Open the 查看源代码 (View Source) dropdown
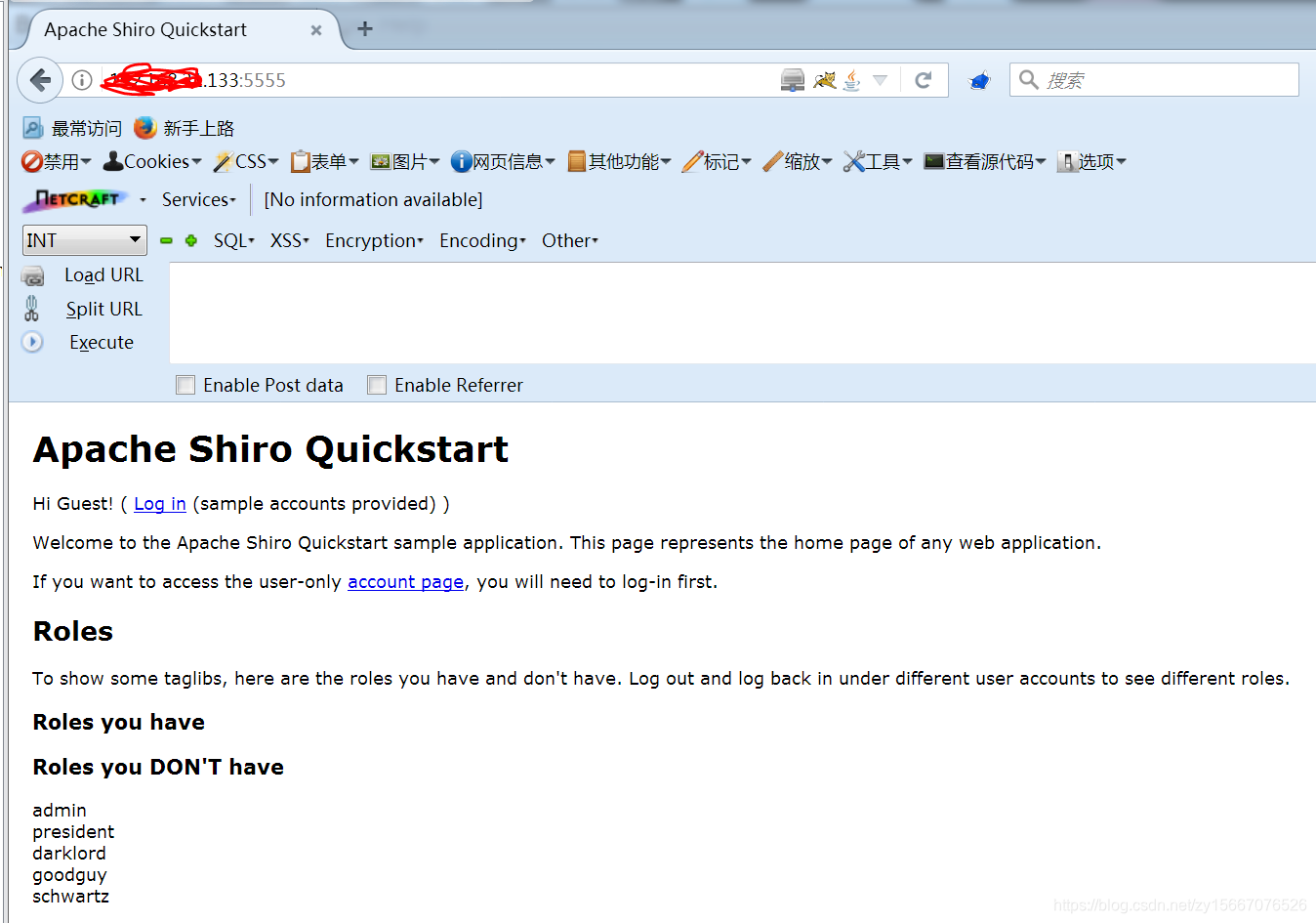 985,162
